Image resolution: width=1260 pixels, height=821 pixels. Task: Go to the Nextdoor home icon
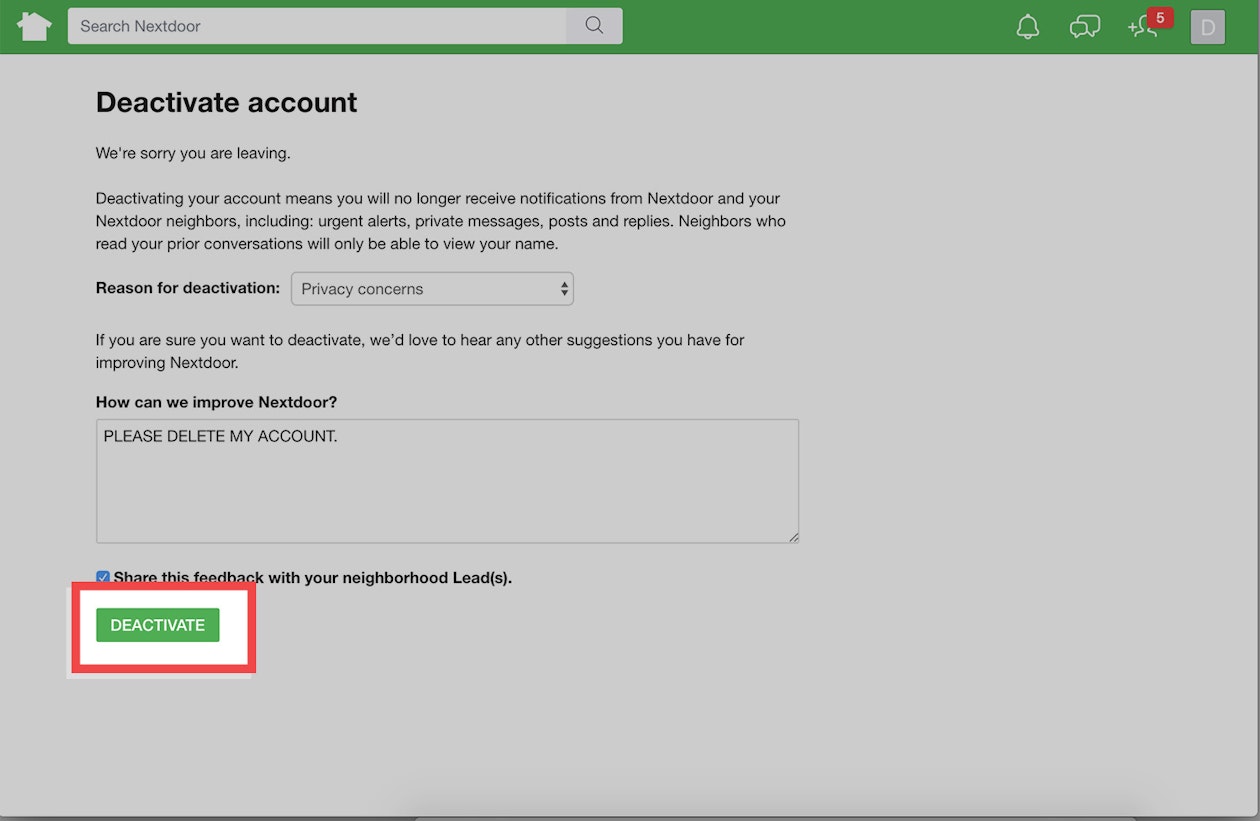coord(34,26)
